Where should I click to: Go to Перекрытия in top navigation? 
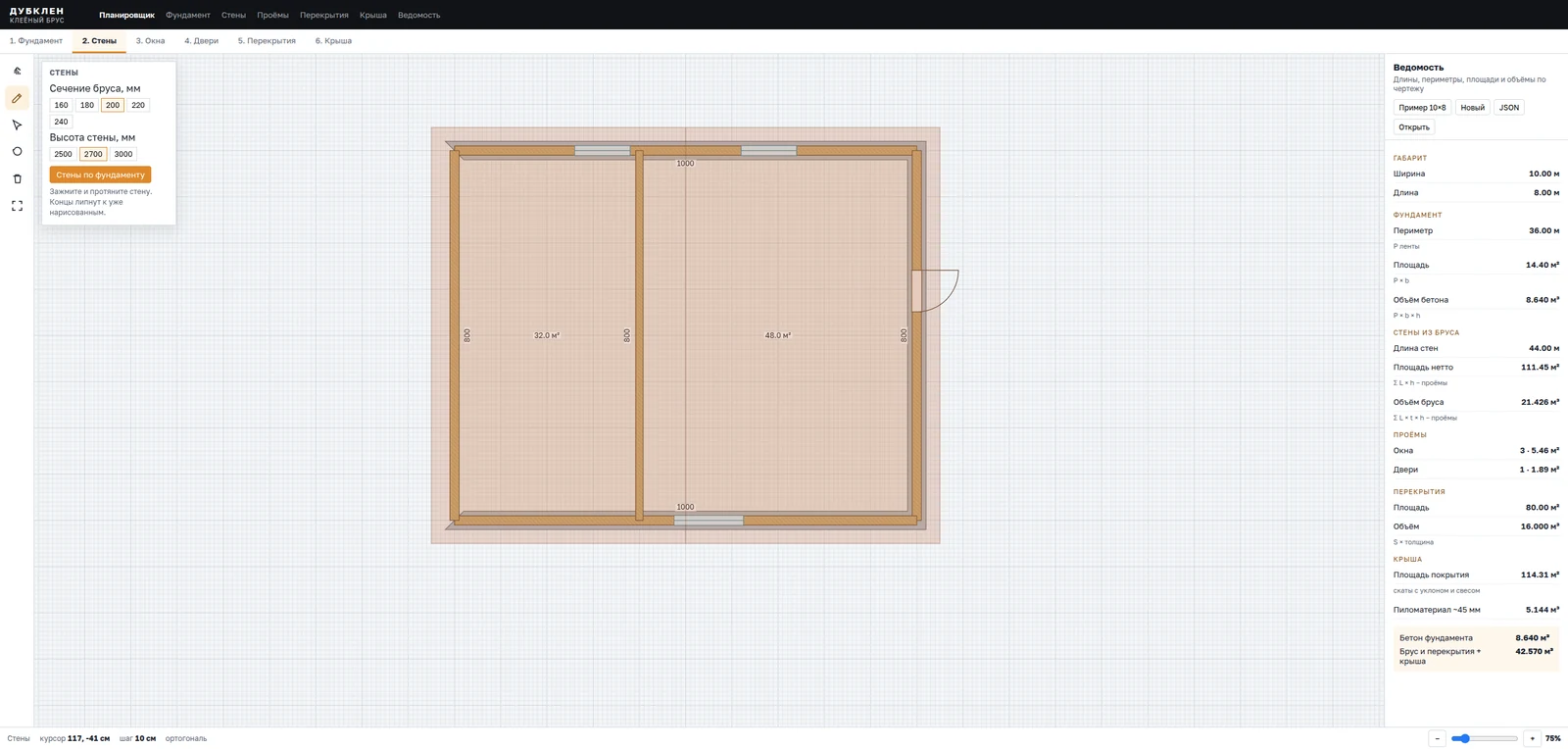click(324, 15)
